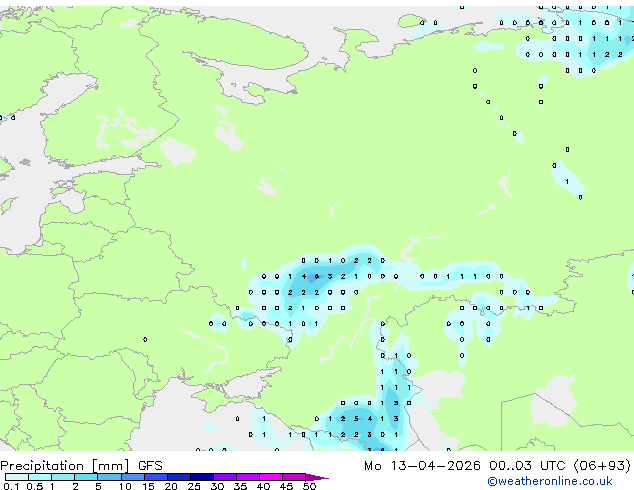Pick the 20–25 mm legend swatch

(x=179, y=477)
